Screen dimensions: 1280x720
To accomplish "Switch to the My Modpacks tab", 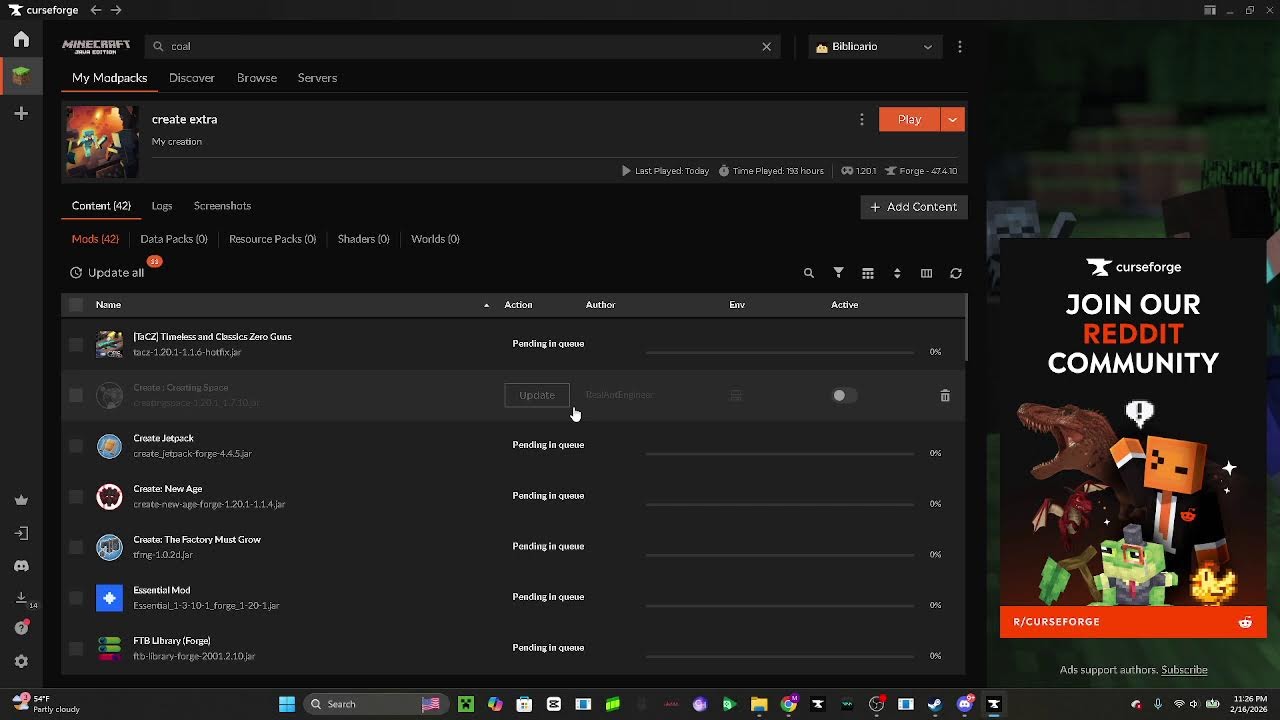I will [109, 78].
